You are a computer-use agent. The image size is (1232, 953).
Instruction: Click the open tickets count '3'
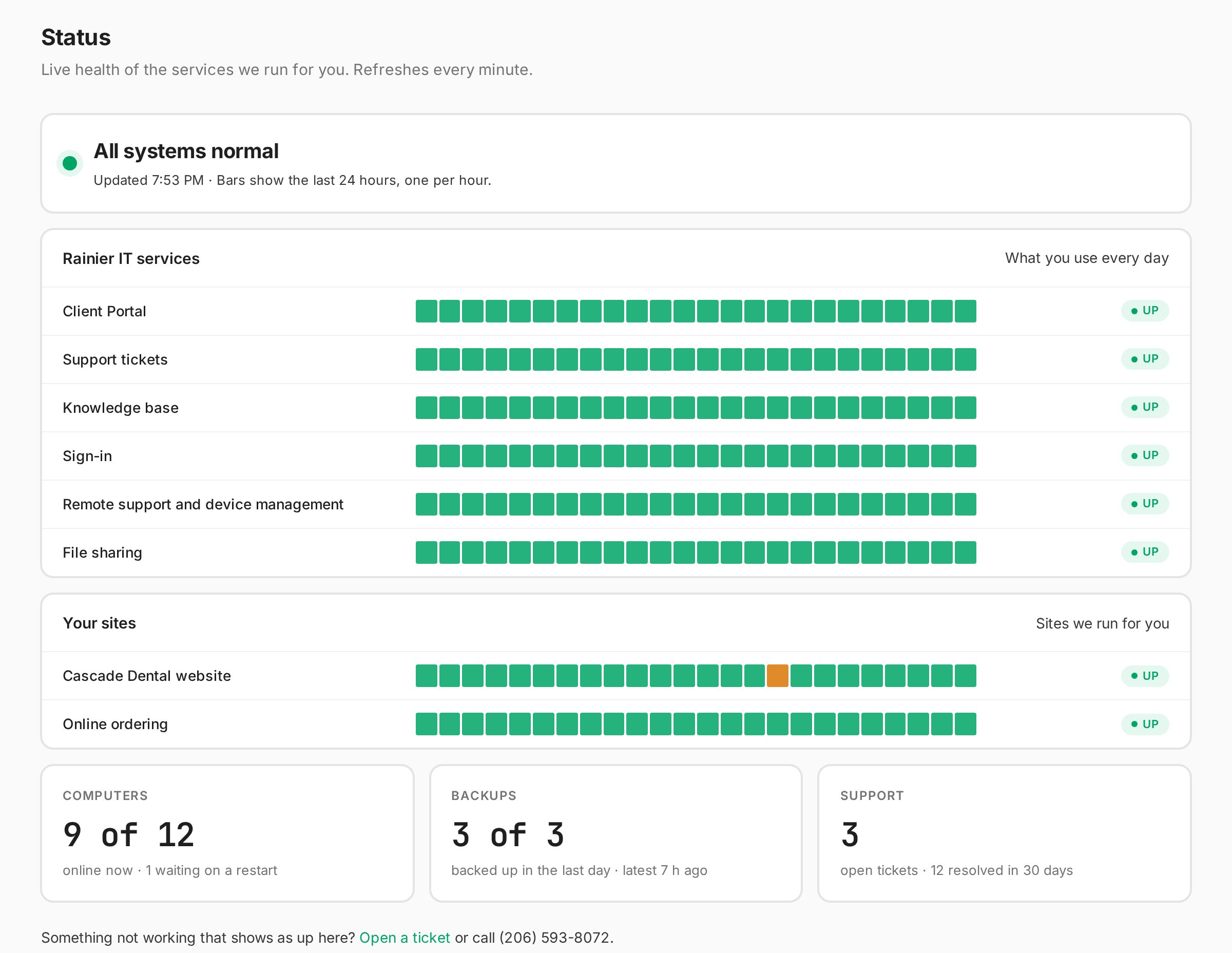tap(850, 834)
